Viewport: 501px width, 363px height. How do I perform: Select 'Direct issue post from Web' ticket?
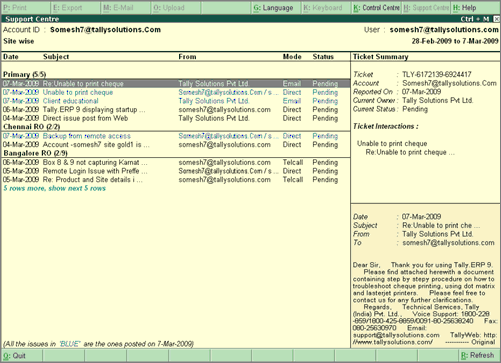click(176, 118)
